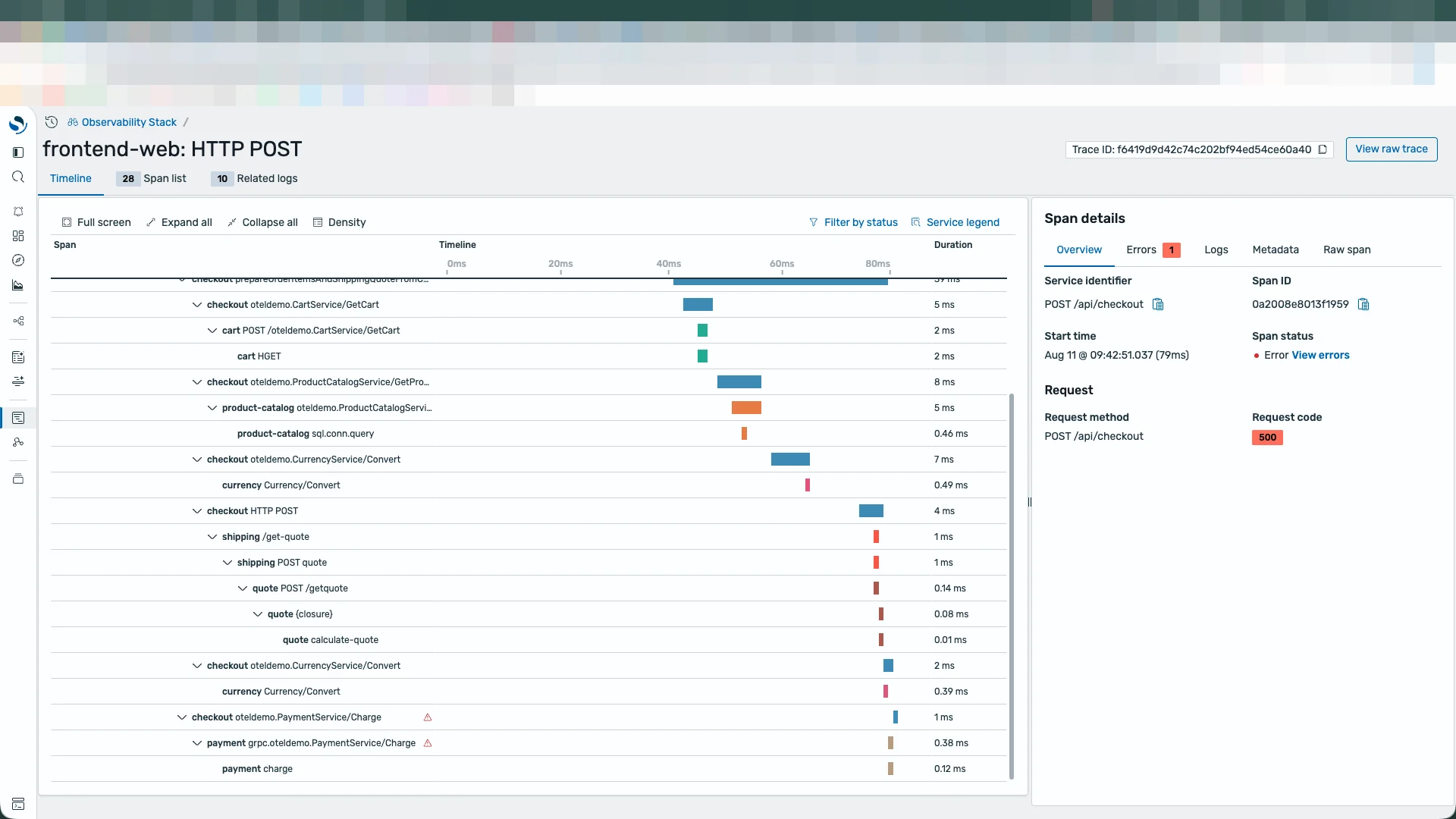Open the Span list tab
Screen dimensions: 1456x819
[152, 178]
